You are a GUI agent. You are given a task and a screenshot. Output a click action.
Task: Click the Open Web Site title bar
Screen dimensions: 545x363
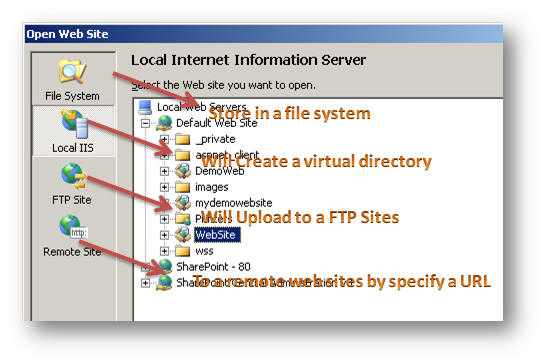click(263, 34)
